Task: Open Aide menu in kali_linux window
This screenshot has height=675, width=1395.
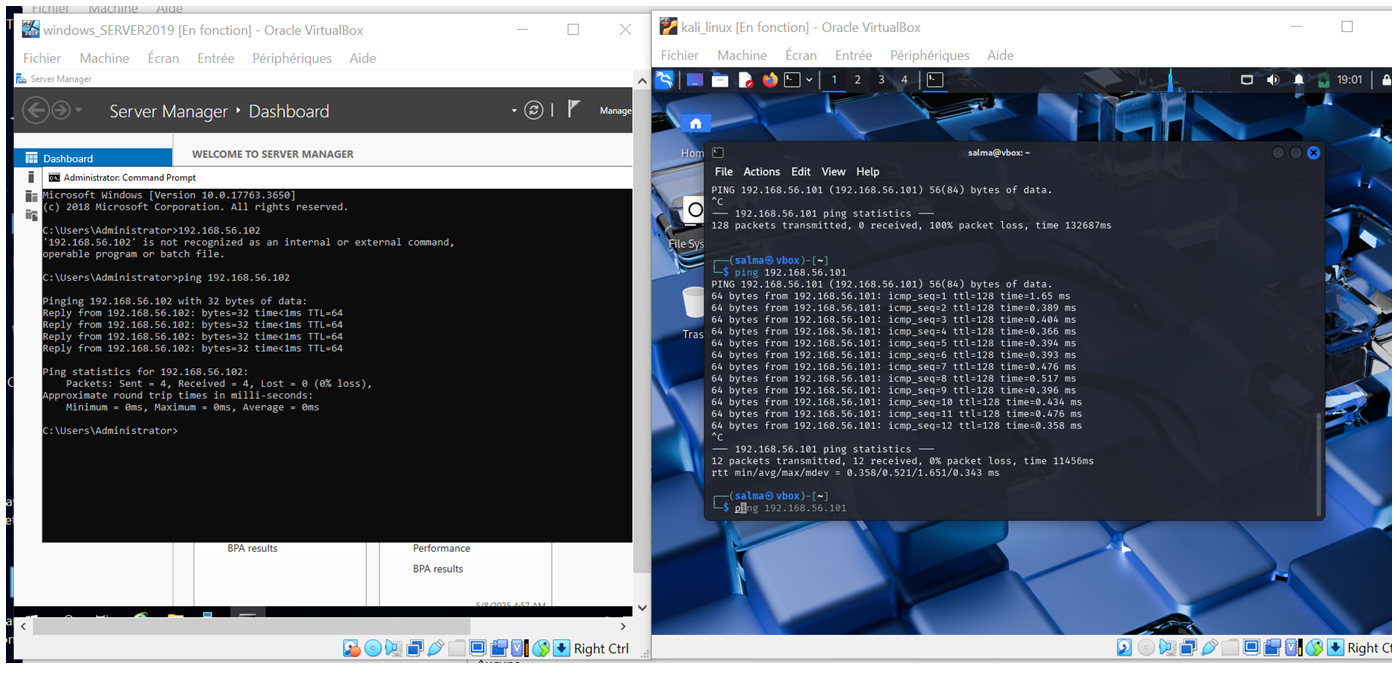Action: point(1001,55)
